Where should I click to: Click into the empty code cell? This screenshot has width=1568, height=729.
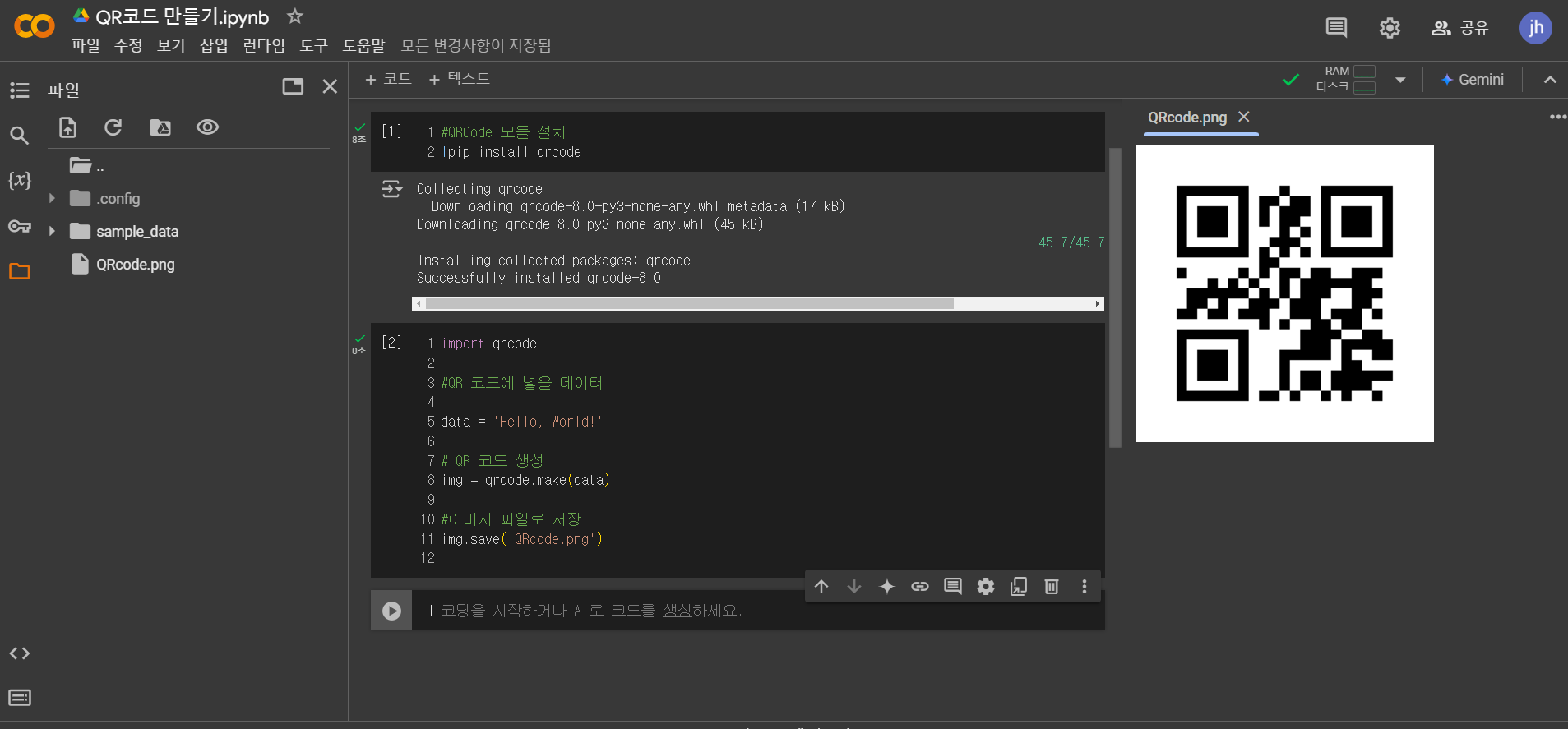(757, 611)
